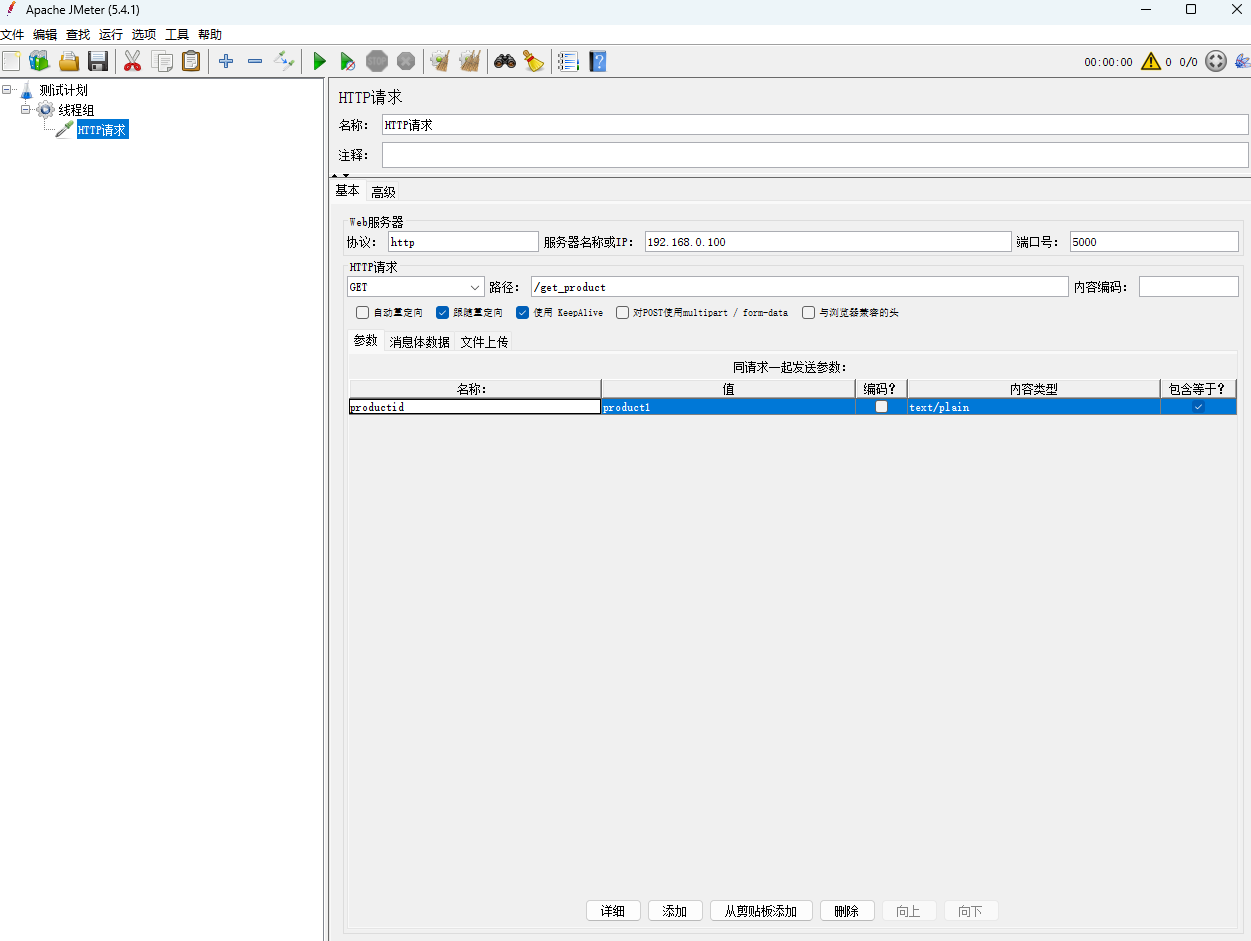Enable 自动重定向 checkbox
The image size is (1251, 941).
(x=363, y=313)
